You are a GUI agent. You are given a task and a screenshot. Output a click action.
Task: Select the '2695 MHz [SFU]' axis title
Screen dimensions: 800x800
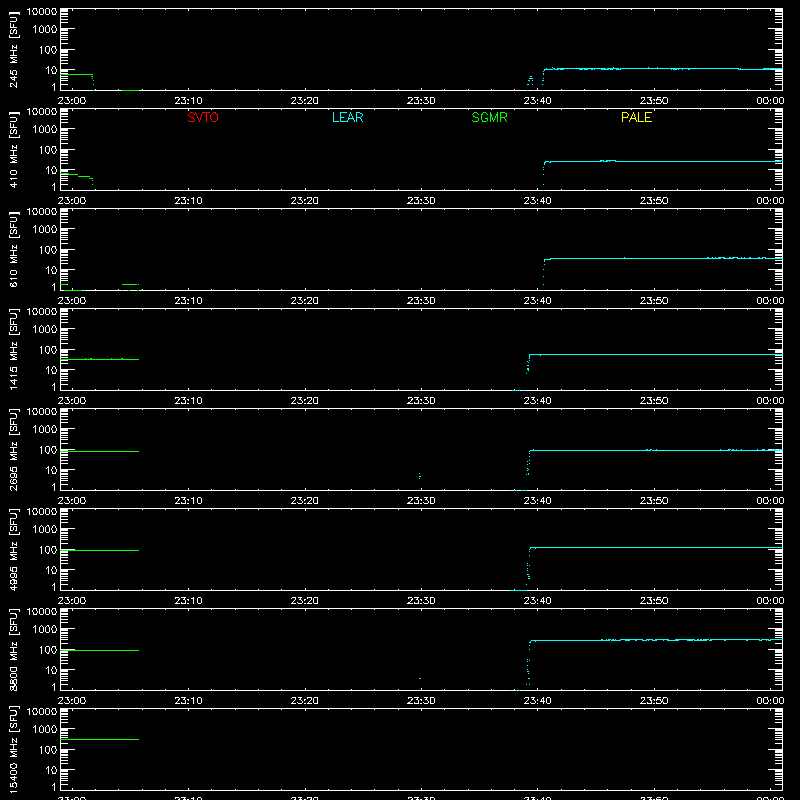pos(14,449)
